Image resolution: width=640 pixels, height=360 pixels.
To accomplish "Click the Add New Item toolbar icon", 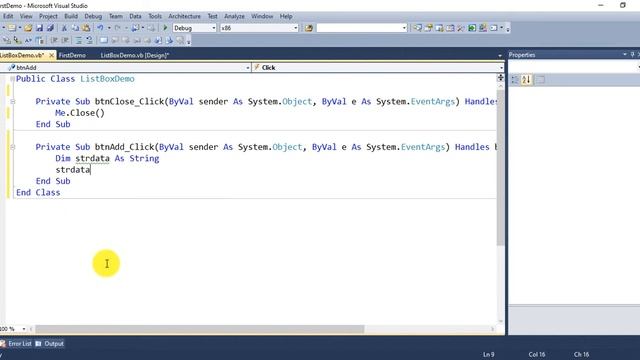I will [12, 28].
